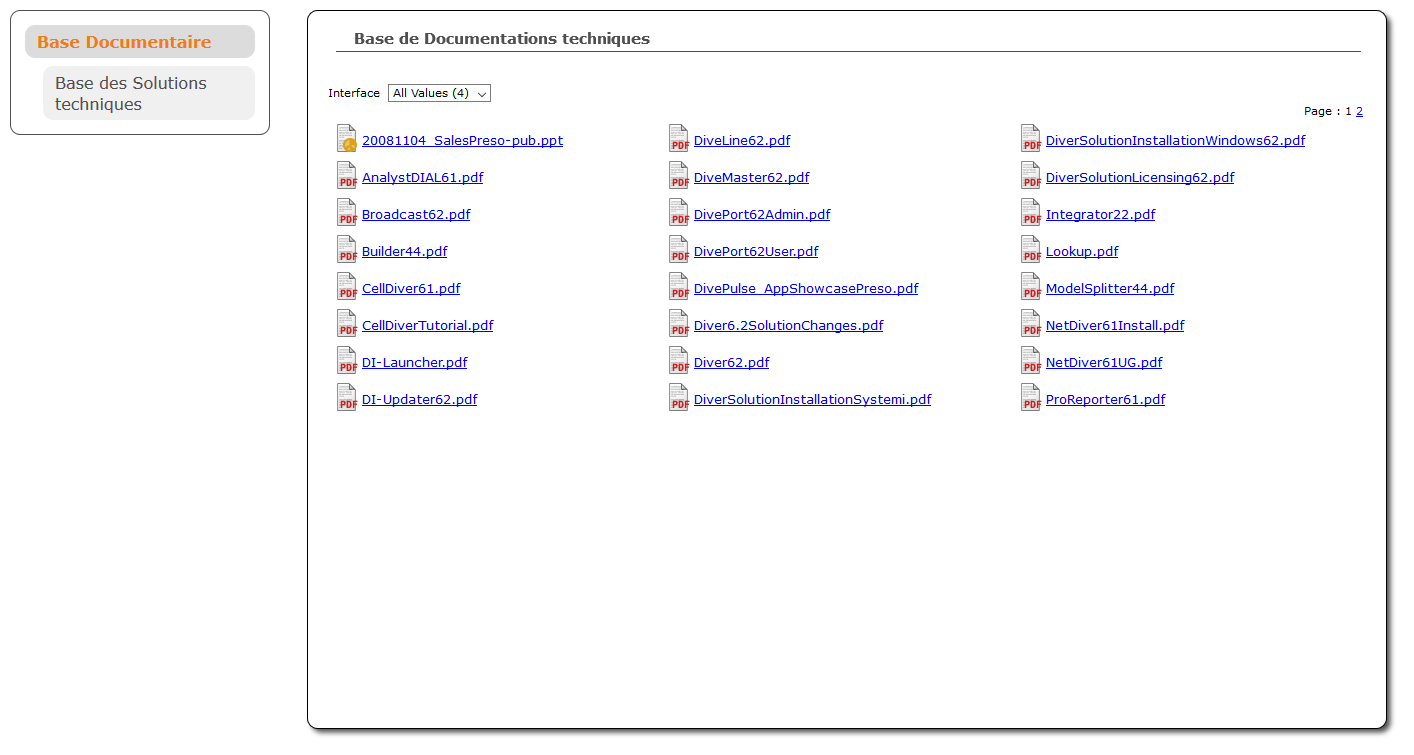
Task: Click the PDF icon next to Integrator22.pdf
Action: click(1031, 212)
